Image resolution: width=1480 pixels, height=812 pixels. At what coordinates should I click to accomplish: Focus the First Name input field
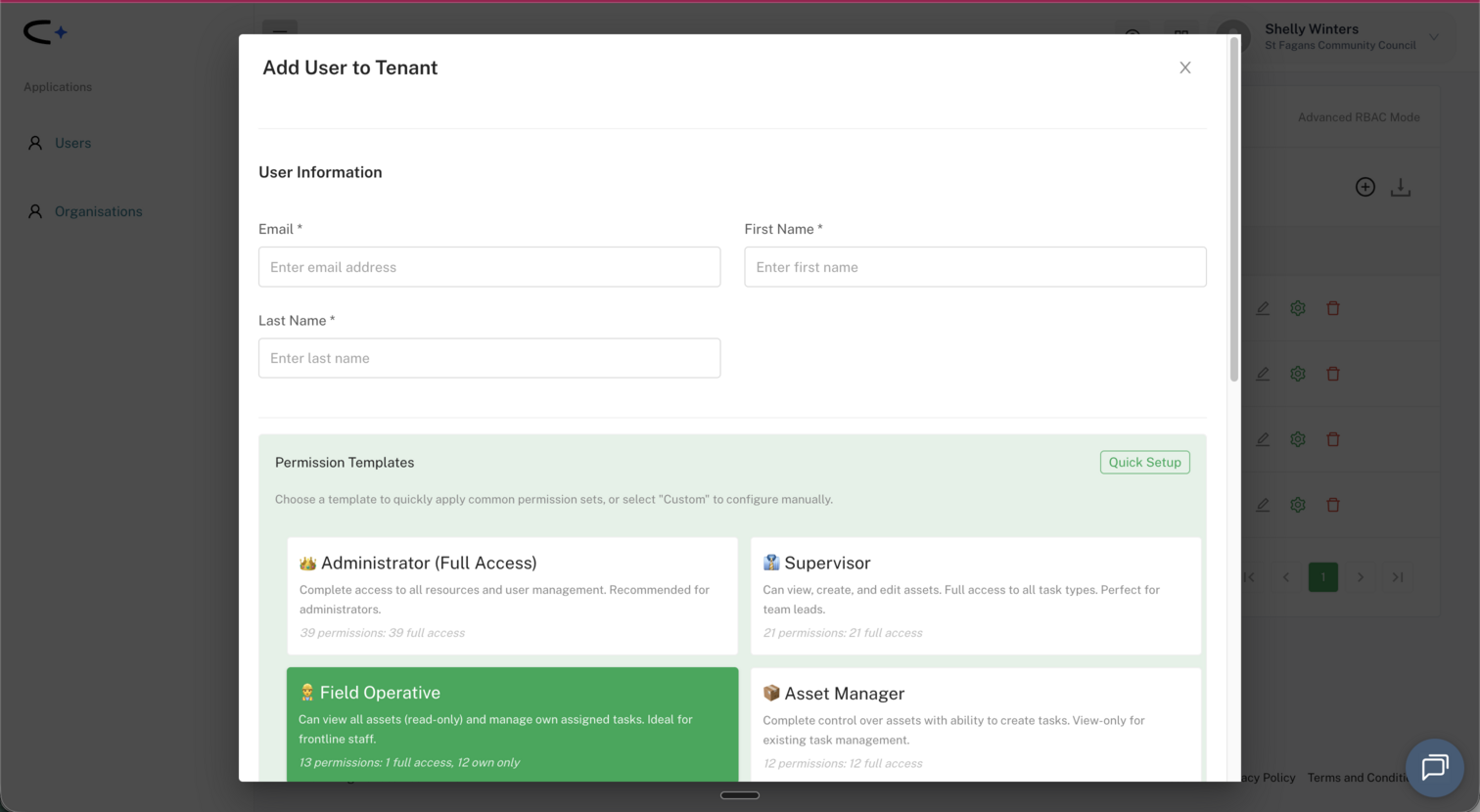975,267
